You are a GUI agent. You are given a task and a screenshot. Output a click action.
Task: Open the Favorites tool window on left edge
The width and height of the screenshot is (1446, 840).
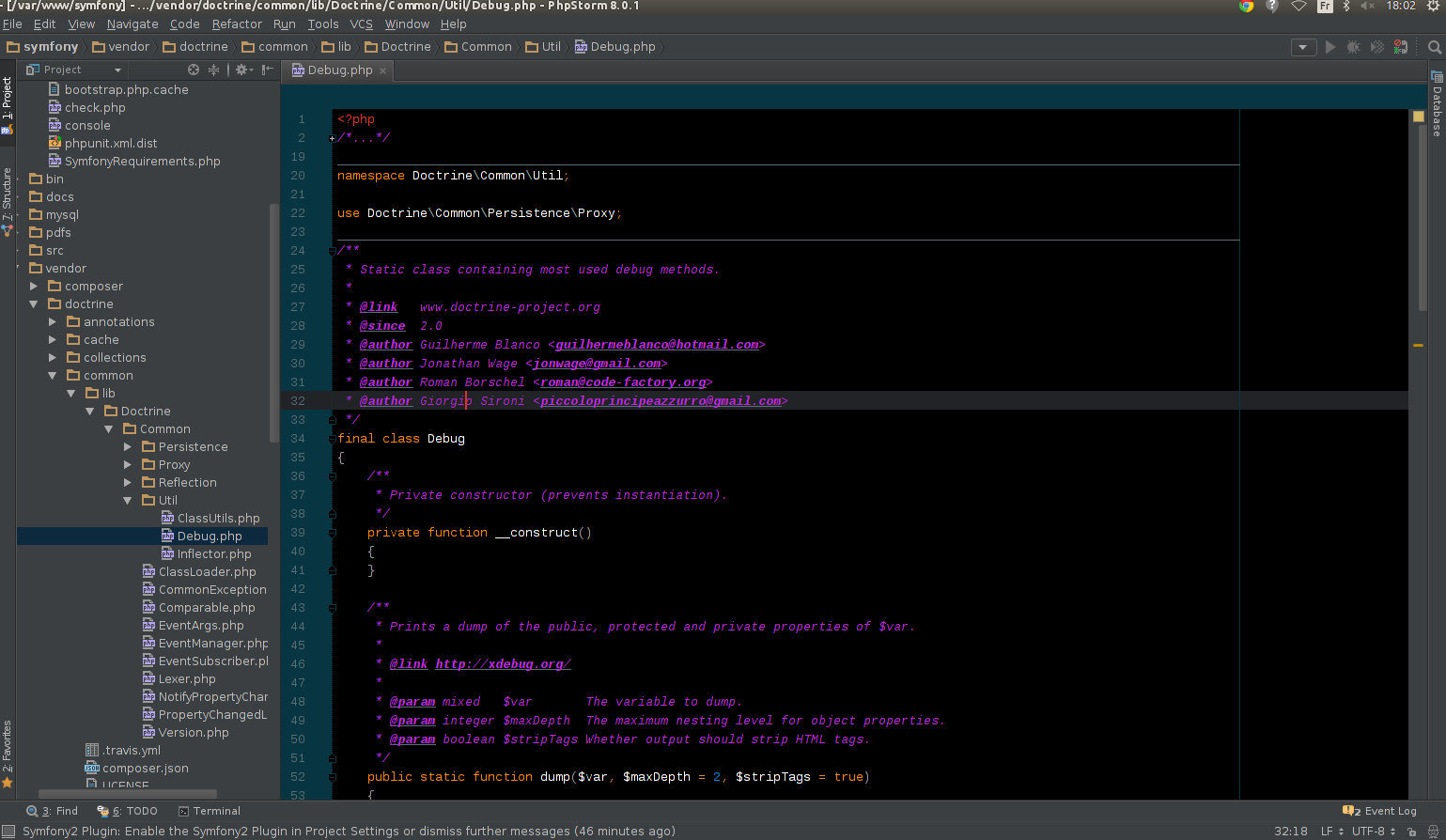click(8, 754)
